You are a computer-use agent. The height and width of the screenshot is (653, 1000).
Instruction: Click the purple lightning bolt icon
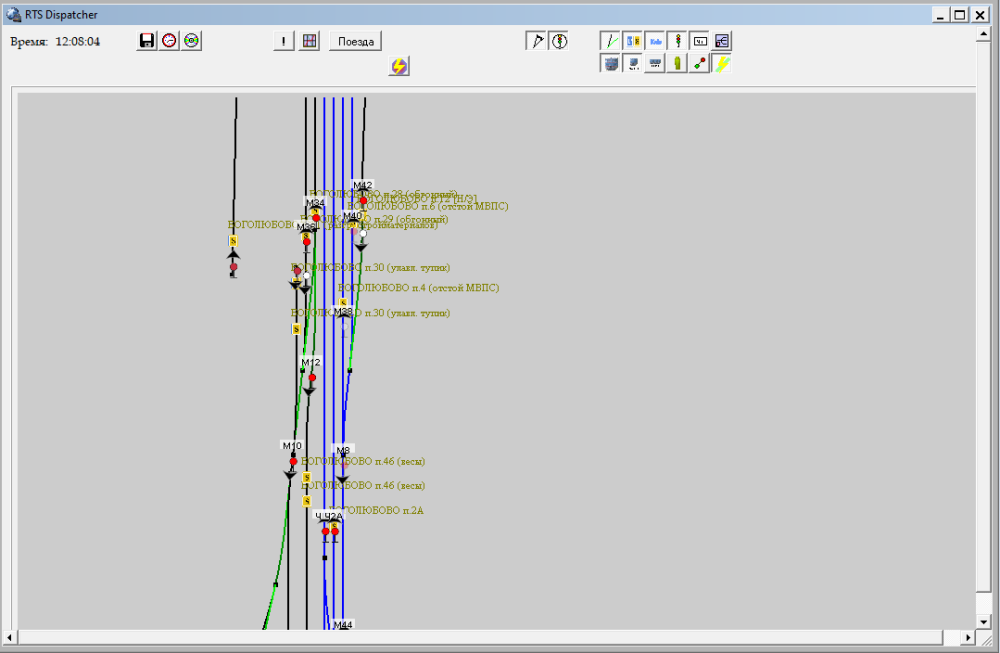(x=399, y=66)
